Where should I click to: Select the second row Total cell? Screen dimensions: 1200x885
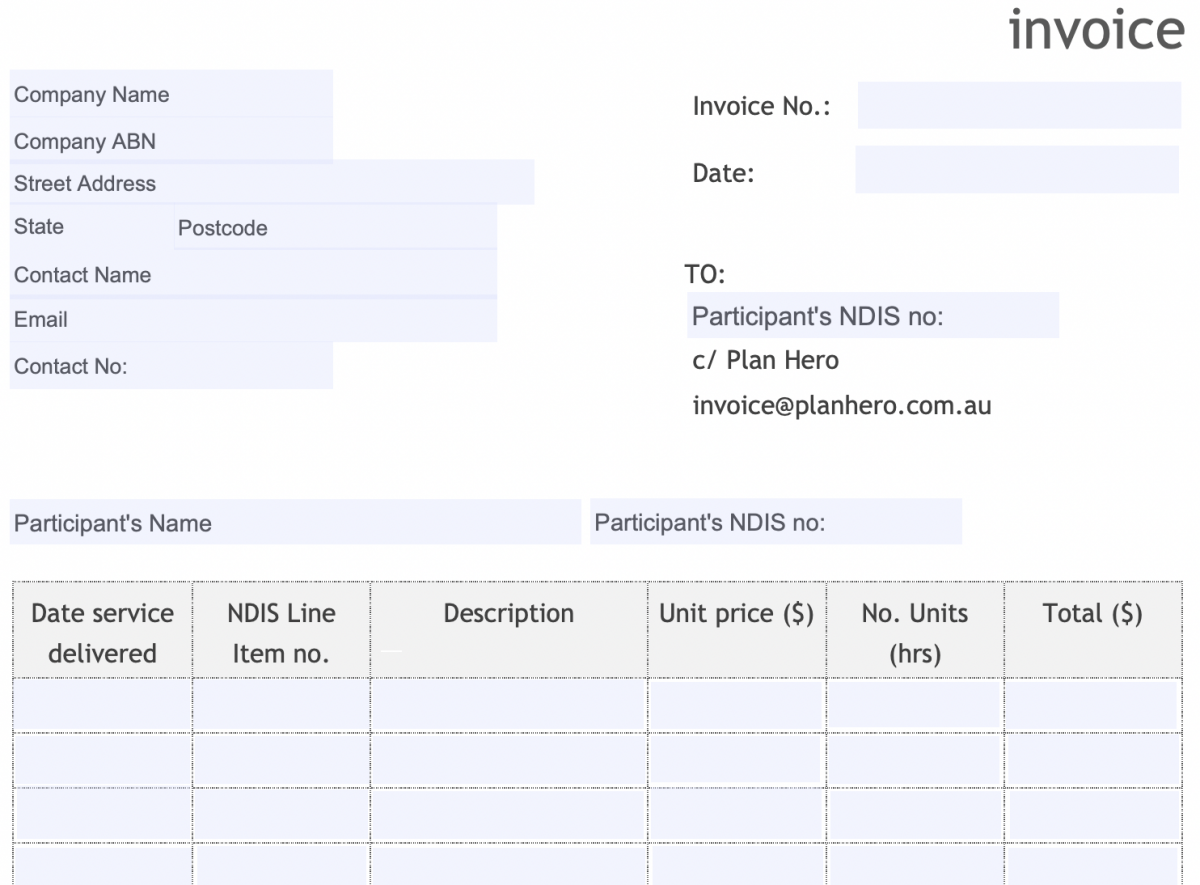coord(1092,760)
